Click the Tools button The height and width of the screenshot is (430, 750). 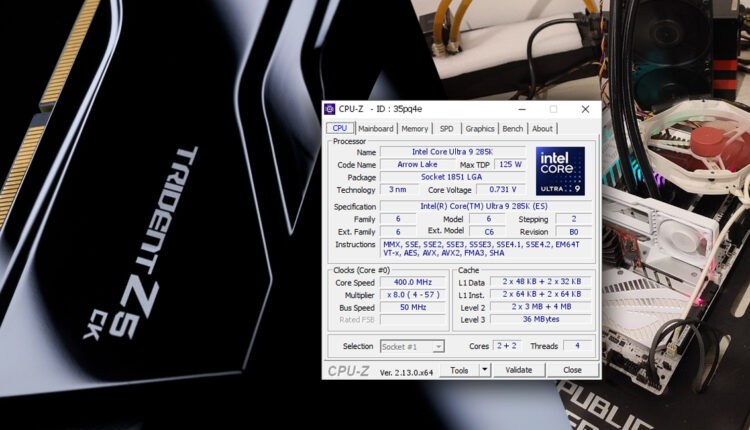tap(459, 369)
